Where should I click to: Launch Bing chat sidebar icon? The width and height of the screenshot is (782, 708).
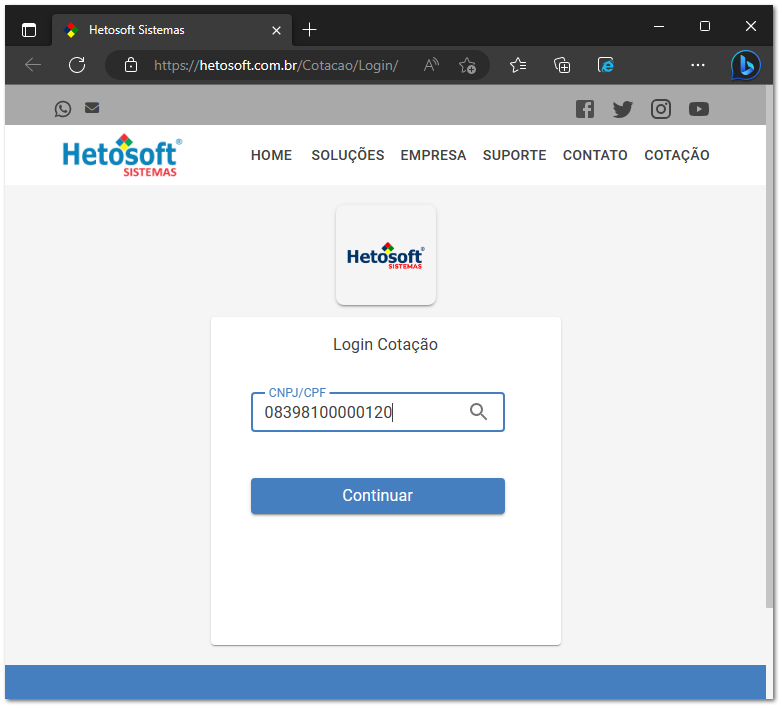click(x=745, y=65)
